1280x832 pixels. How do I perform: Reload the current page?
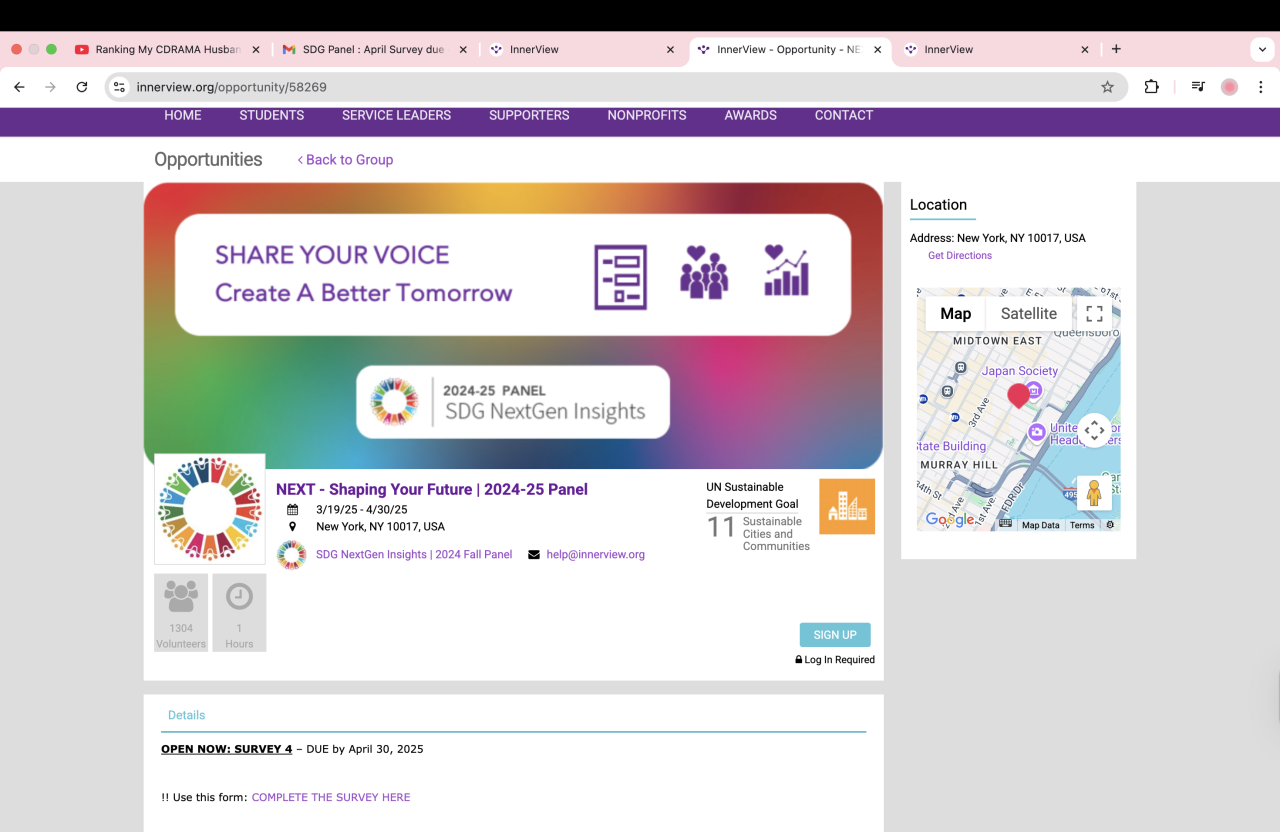click(82, 87)
